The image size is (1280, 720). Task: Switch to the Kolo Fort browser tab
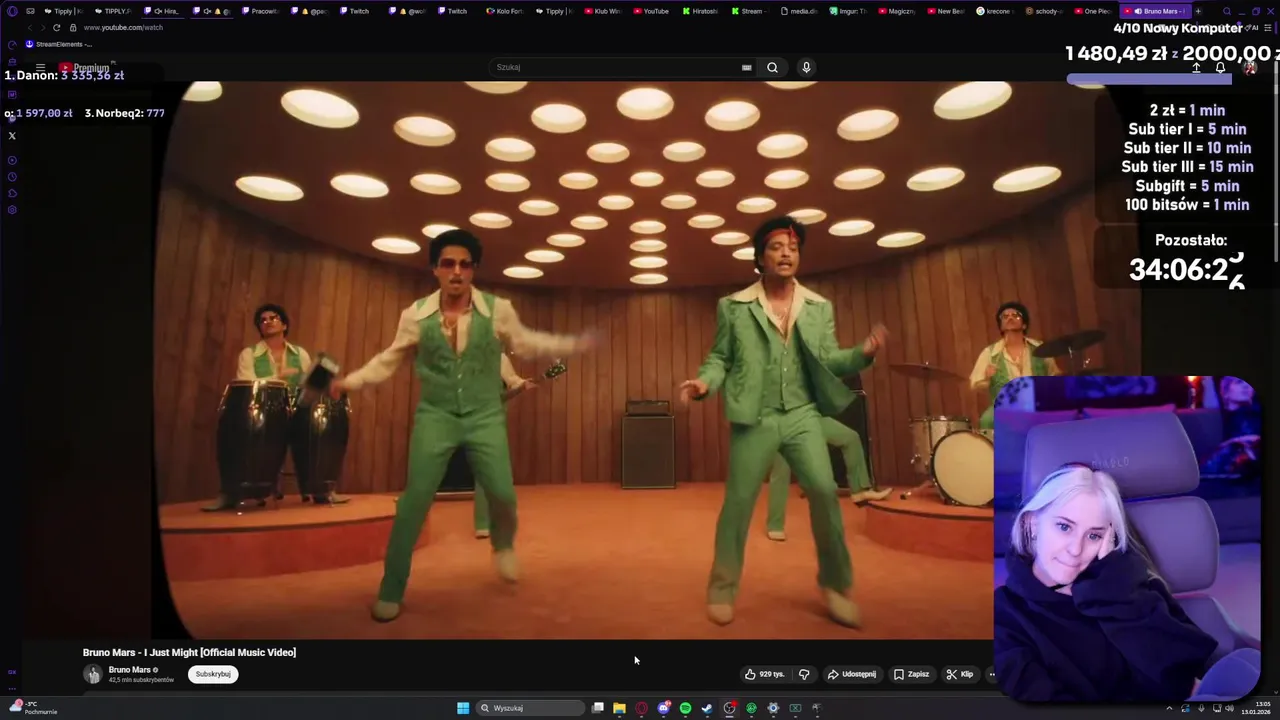tap(504, 11)
